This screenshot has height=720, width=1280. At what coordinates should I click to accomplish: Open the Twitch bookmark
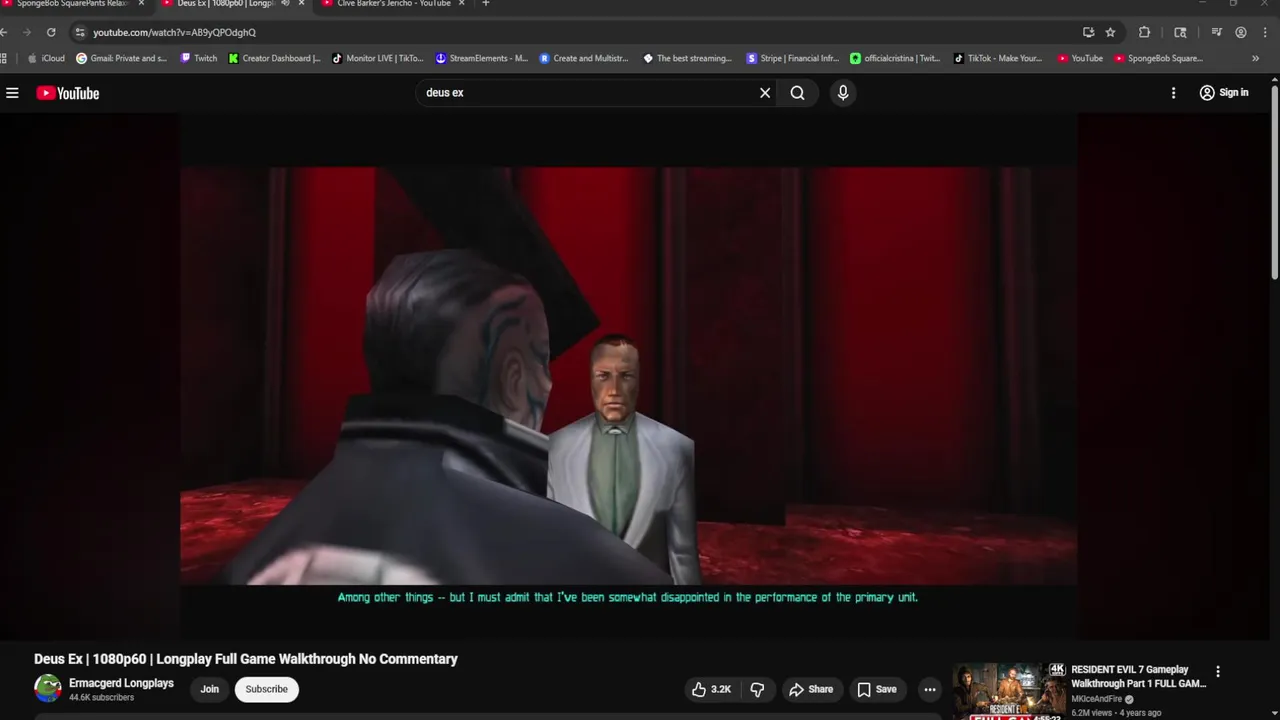(x=198, y=58)
